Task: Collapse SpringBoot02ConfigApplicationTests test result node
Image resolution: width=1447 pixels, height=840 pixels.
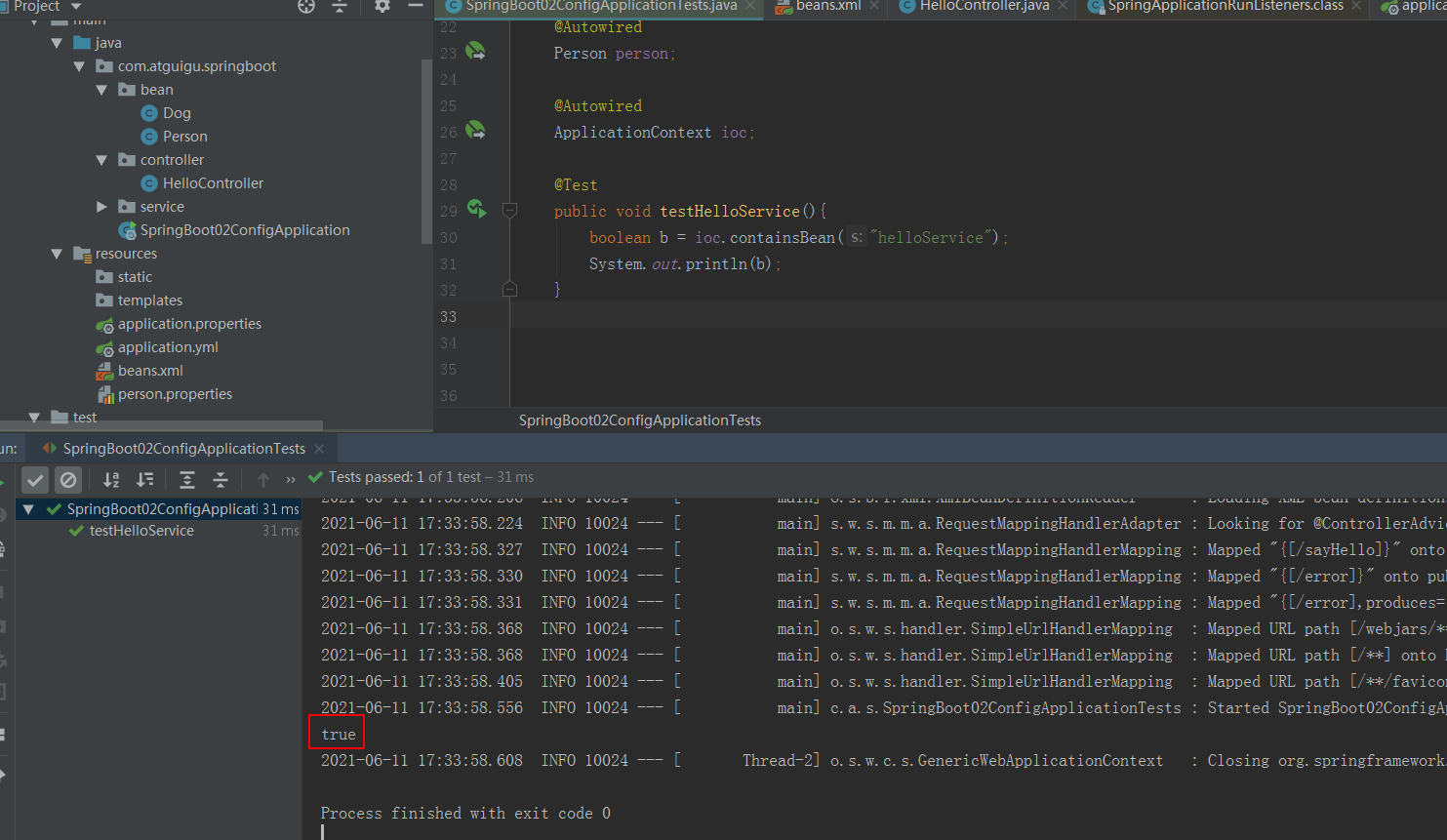Action: pos(28,509)
